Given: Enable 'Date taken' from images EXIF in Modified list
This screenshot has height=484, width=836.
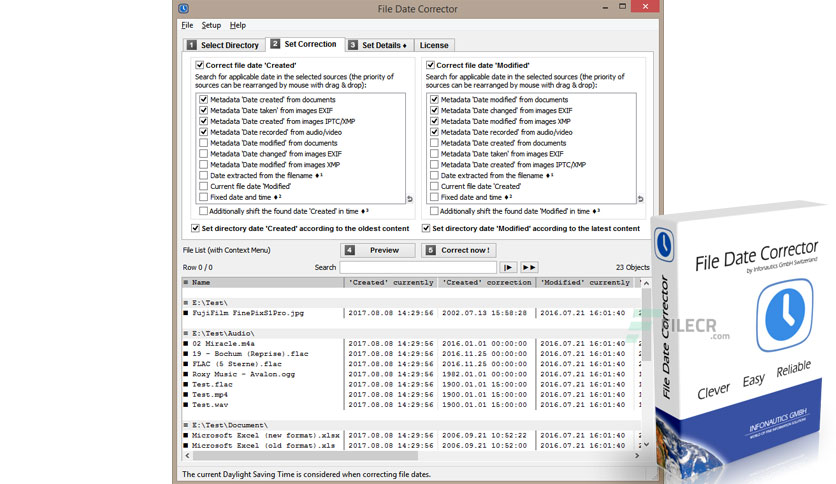Looking at the screenshot, I should [434, 154].
